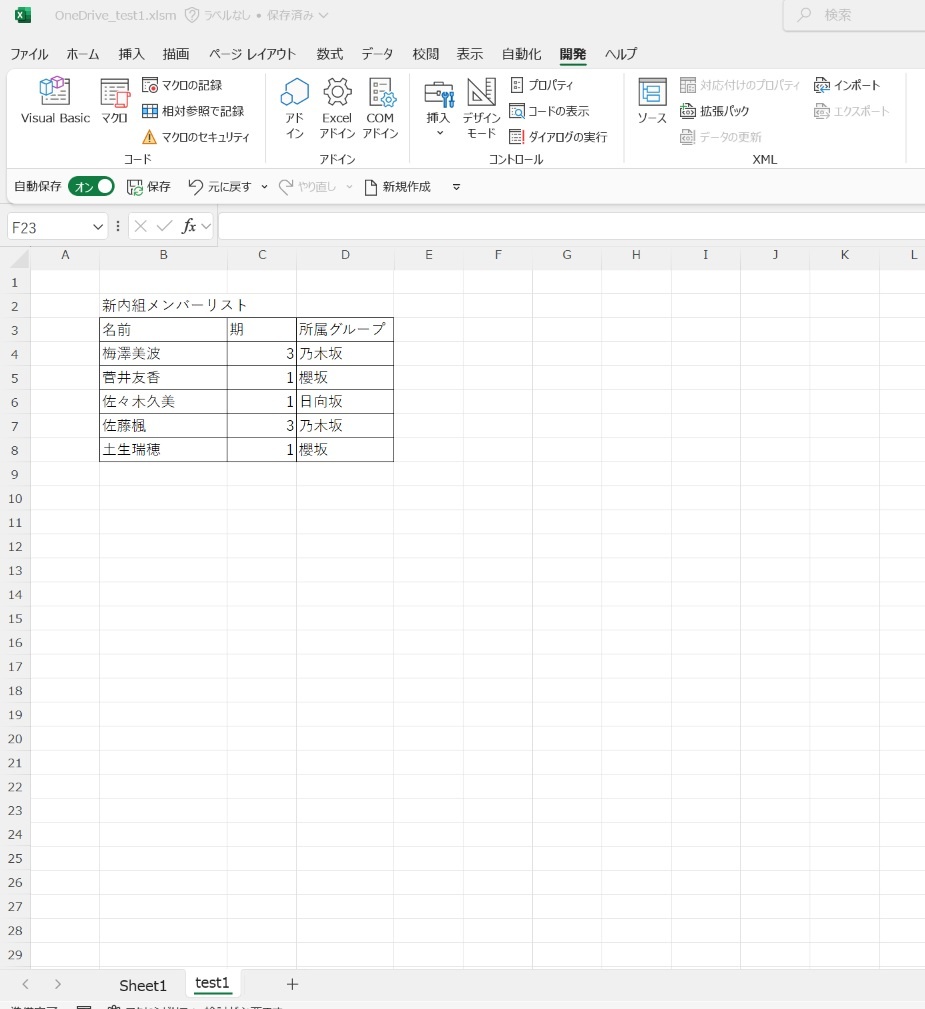Customize Quick Access Toolbar dropdown
Screen dimensions: 925x1009
(x=456, y=187)
